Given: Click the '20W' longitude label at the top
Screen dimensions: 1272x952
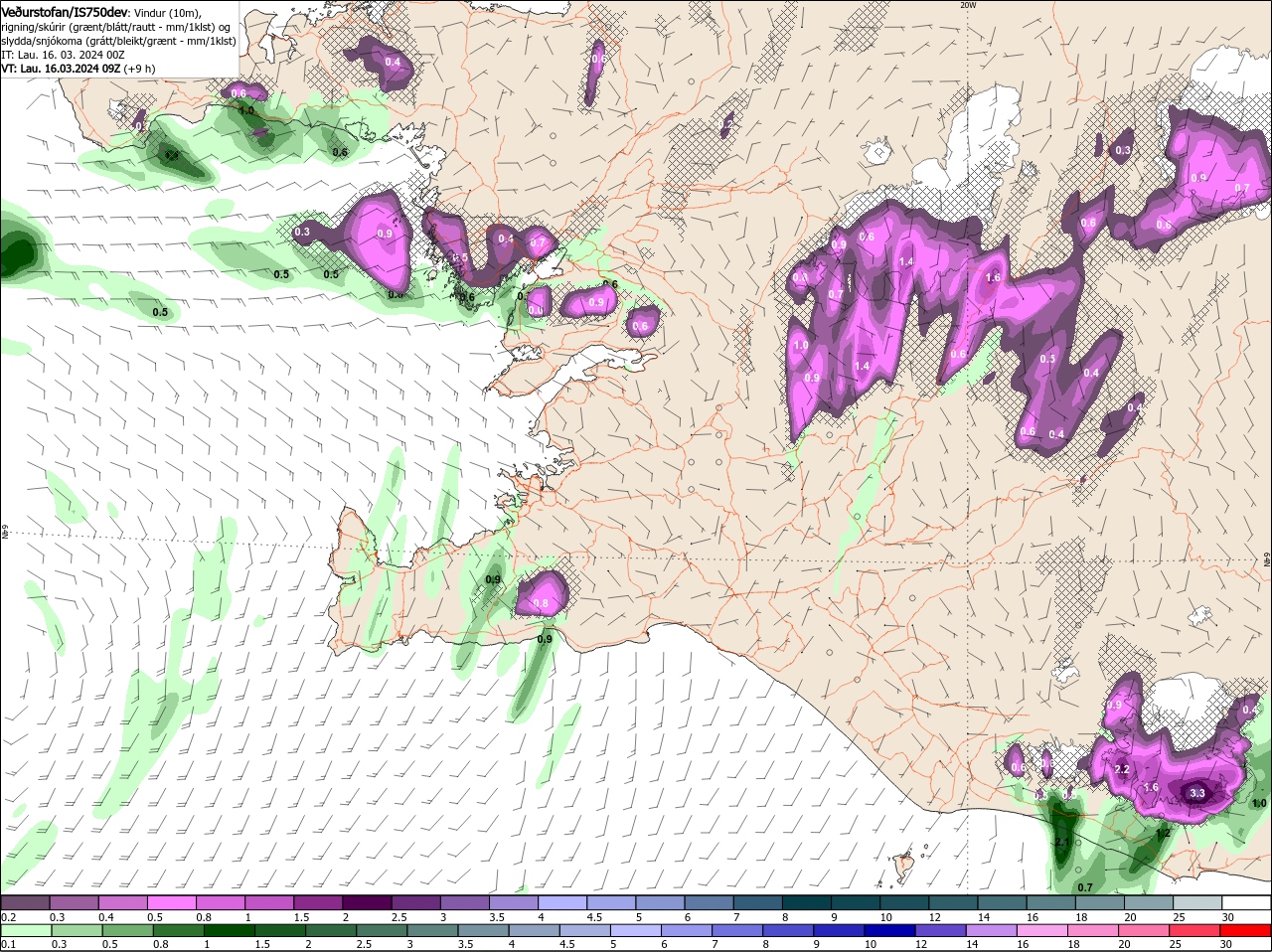Looking at the screenshot, I should coord(968,5).
